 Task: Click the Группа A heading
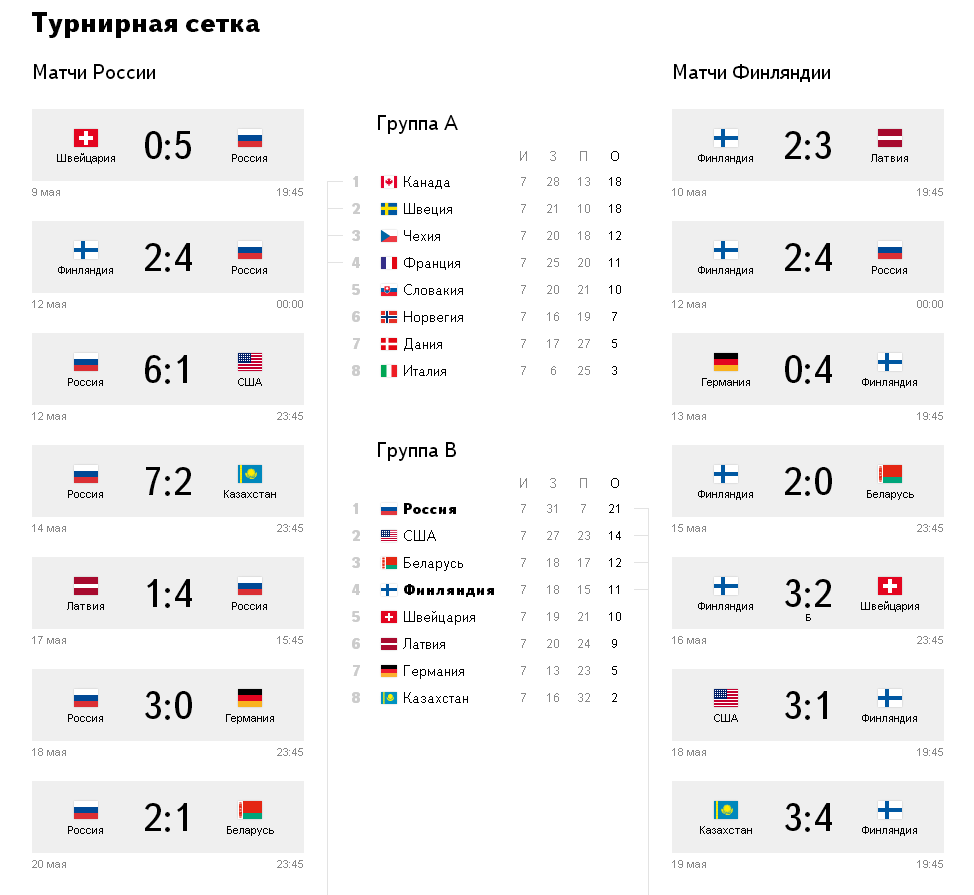click(x=417, y=124)
